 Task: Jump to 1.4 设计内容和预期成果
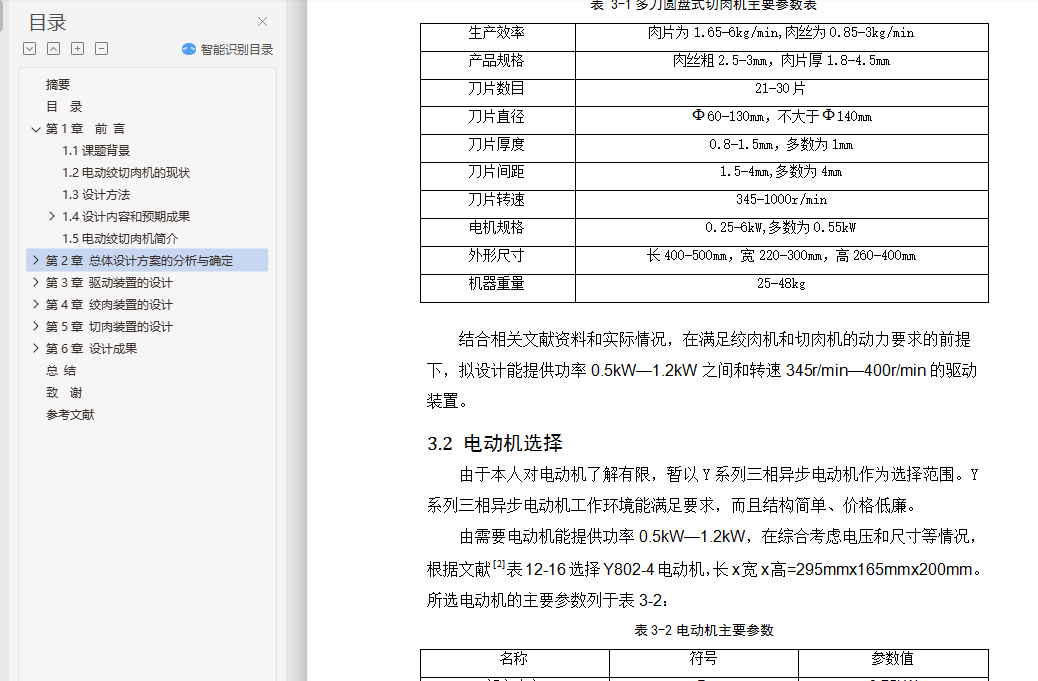click(x=126, y=216)
